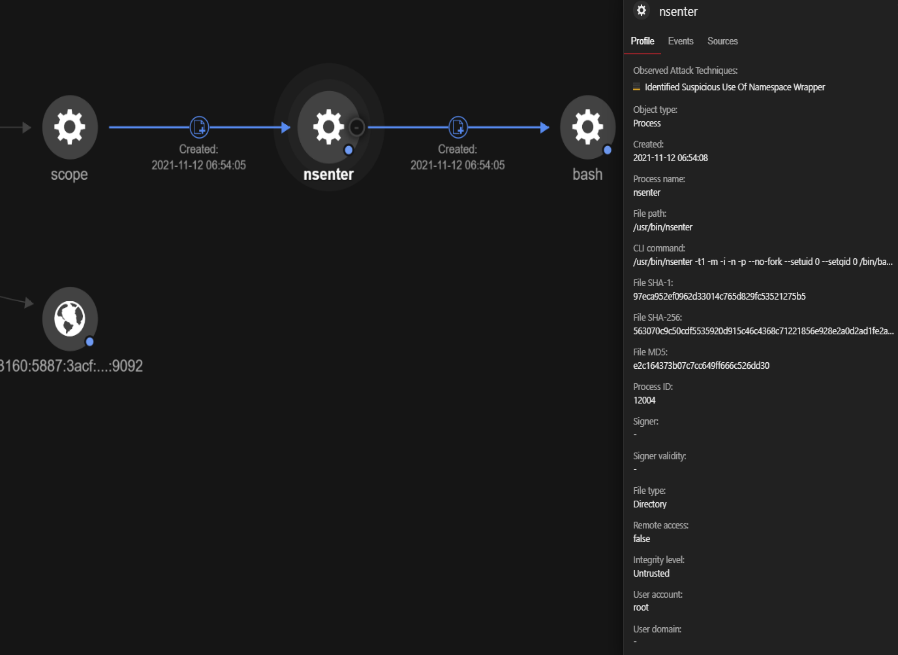Image resolution: width=898 pixels, height=655 pixels.
Task: Click the File type value Directory
Action: [649, 504]
